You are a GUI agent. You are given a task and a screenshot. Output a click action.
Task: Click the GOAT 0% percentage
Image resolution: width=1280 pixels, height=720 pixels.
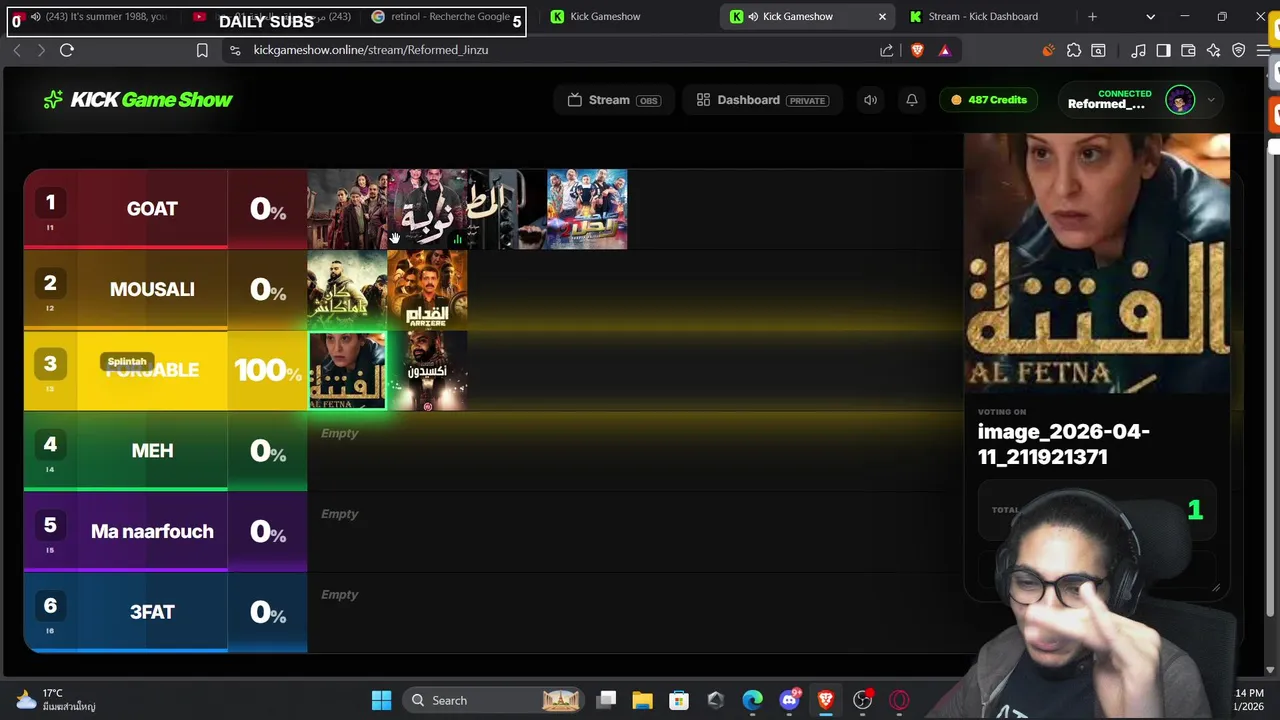(x=267, y=208)
